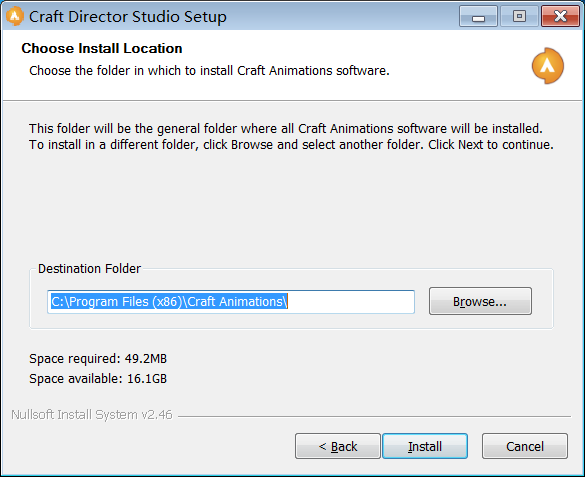The image size is (585, 477).
Task: Open the Browse folder dialog
Action: click(480, 301)
